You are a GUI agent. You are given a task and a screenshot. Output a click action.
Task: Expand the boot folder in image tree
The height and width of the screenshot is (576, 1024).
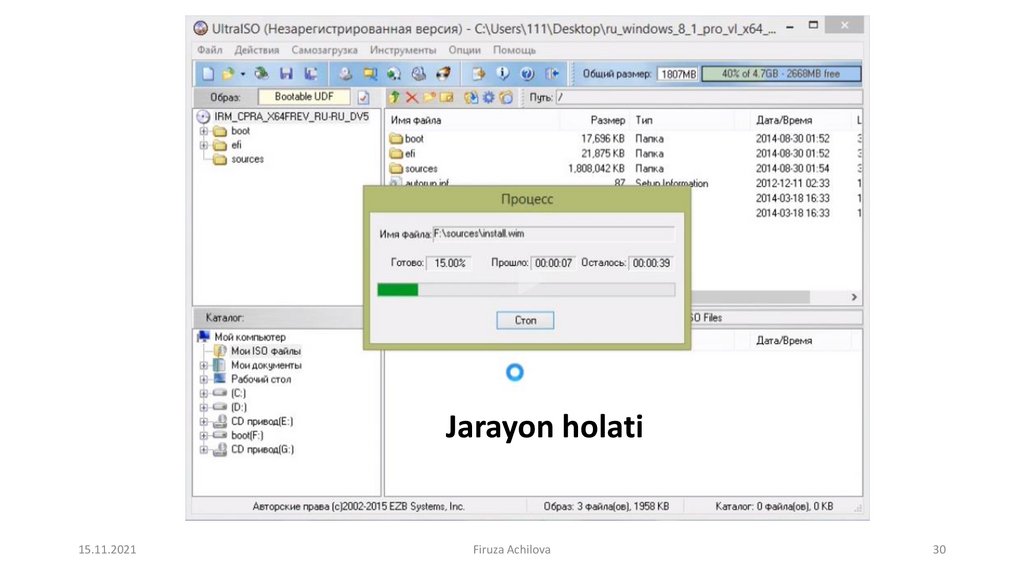(x=204, y=131)
